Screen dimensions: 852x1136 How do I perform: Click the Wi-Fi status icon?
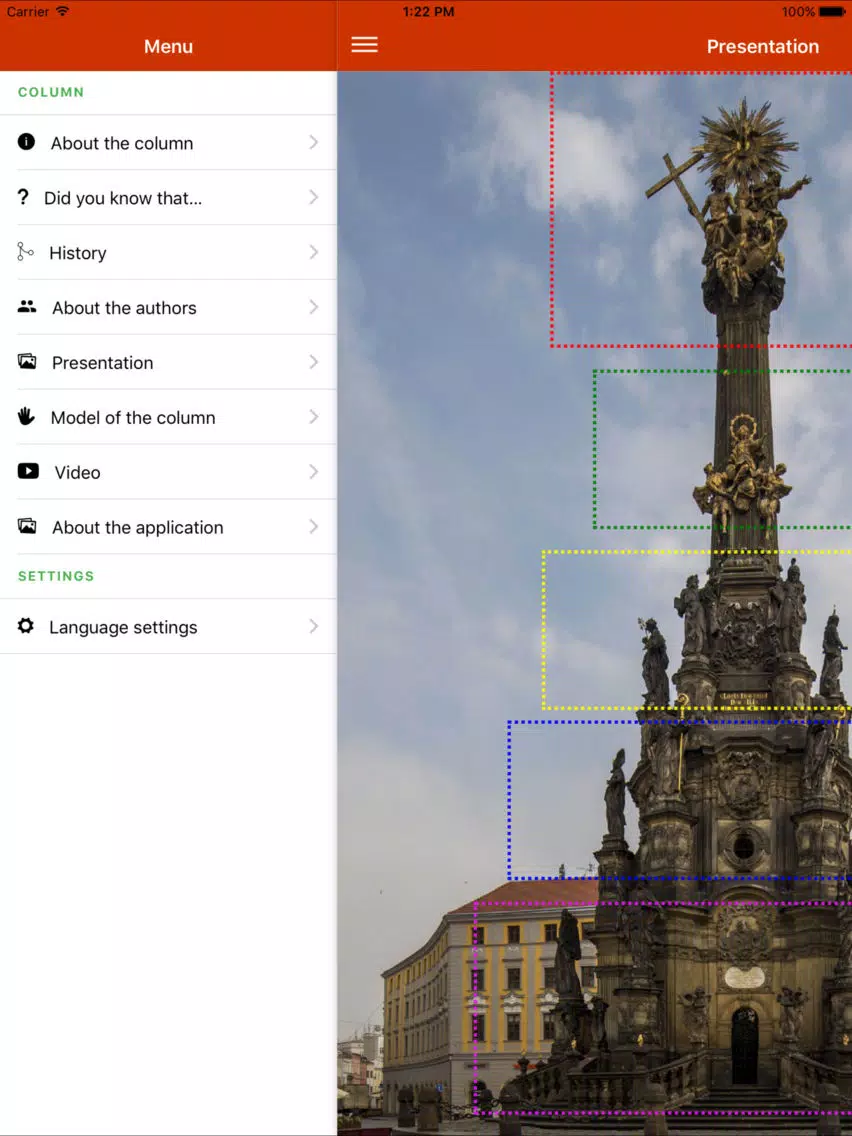pyautogui.click(x=63, y=12)
